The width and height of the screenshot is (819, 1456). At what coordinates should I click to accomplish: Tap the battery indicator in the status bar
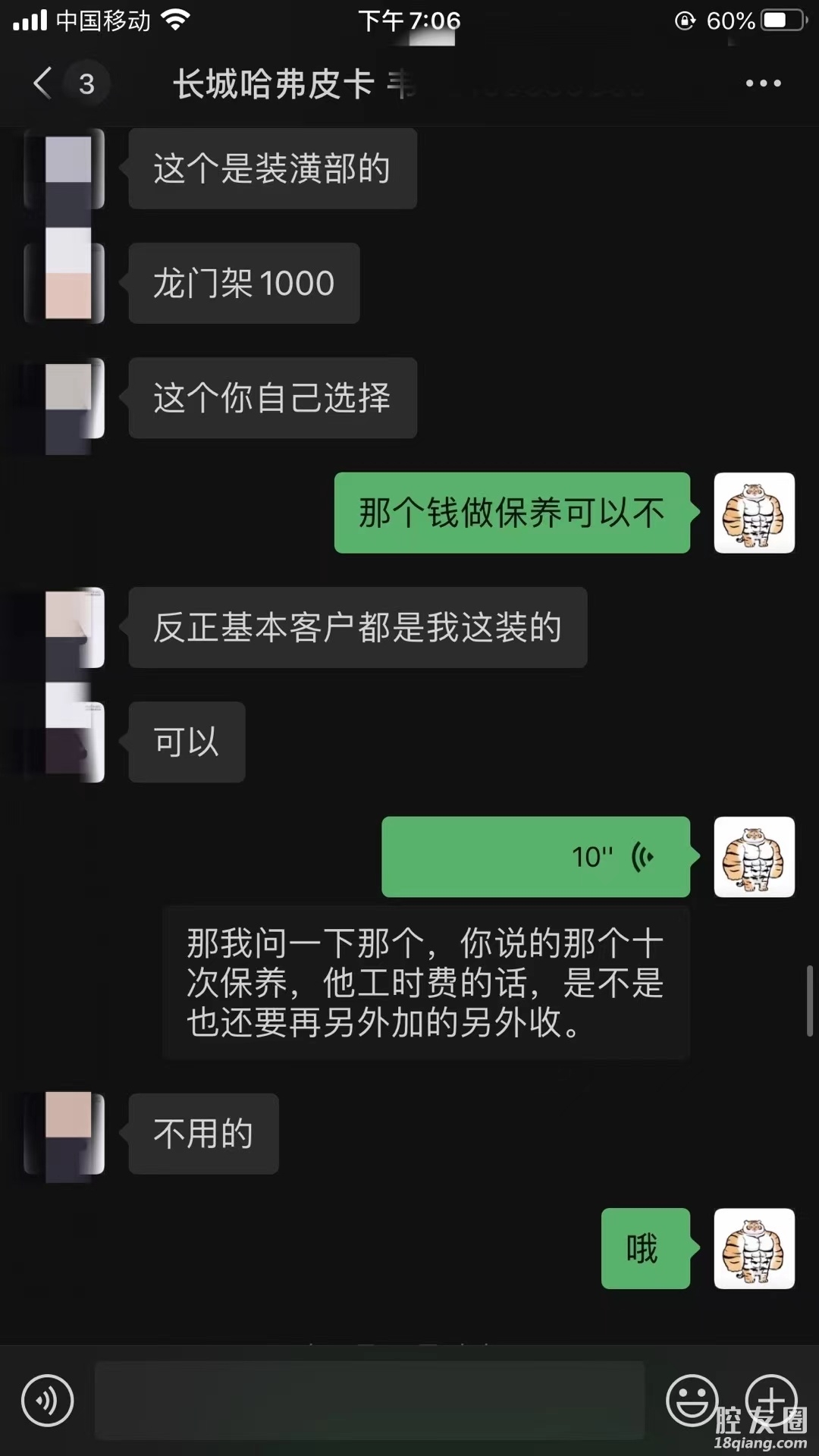tap(784, 20)
